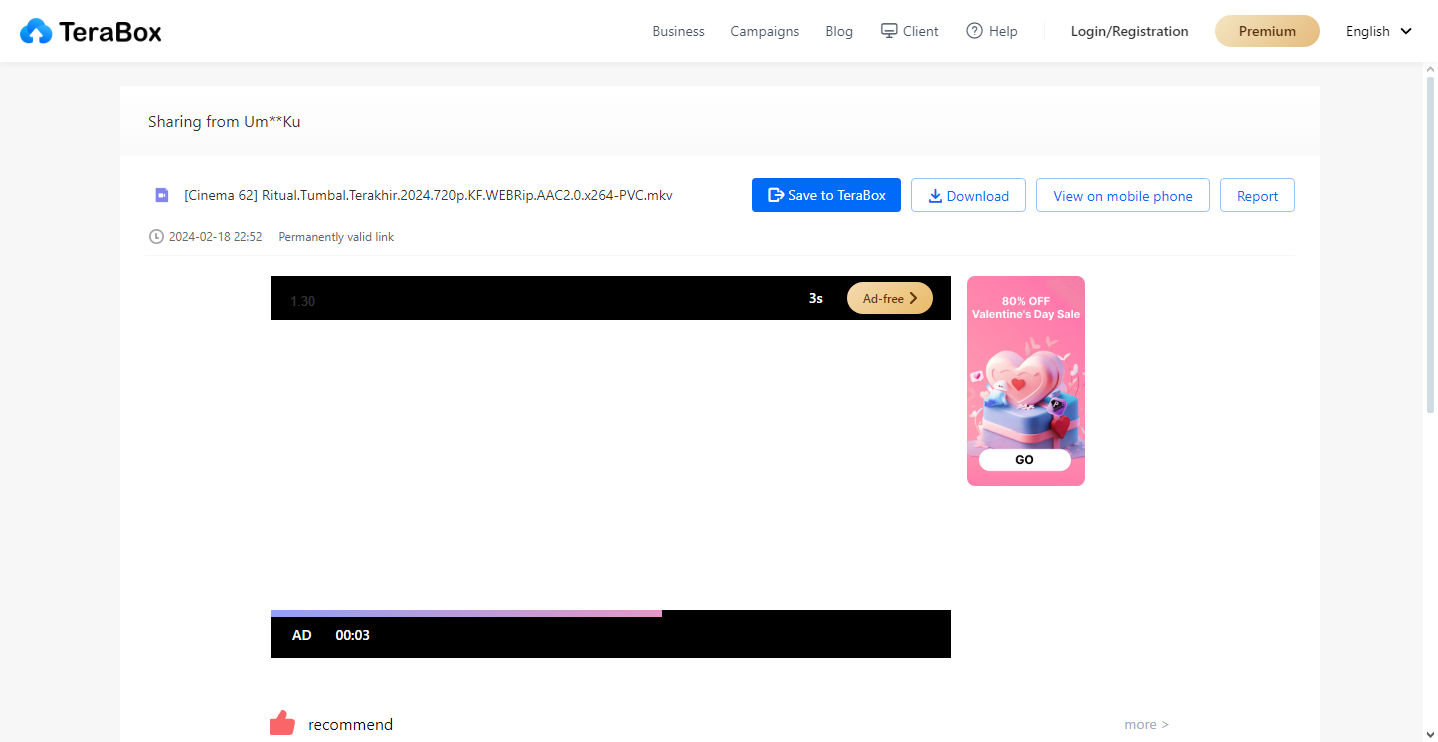Click the clock icon beside the date
The height and width of the screenshot is (742, 1438).
pyautogui.click(x=156, y=236)
